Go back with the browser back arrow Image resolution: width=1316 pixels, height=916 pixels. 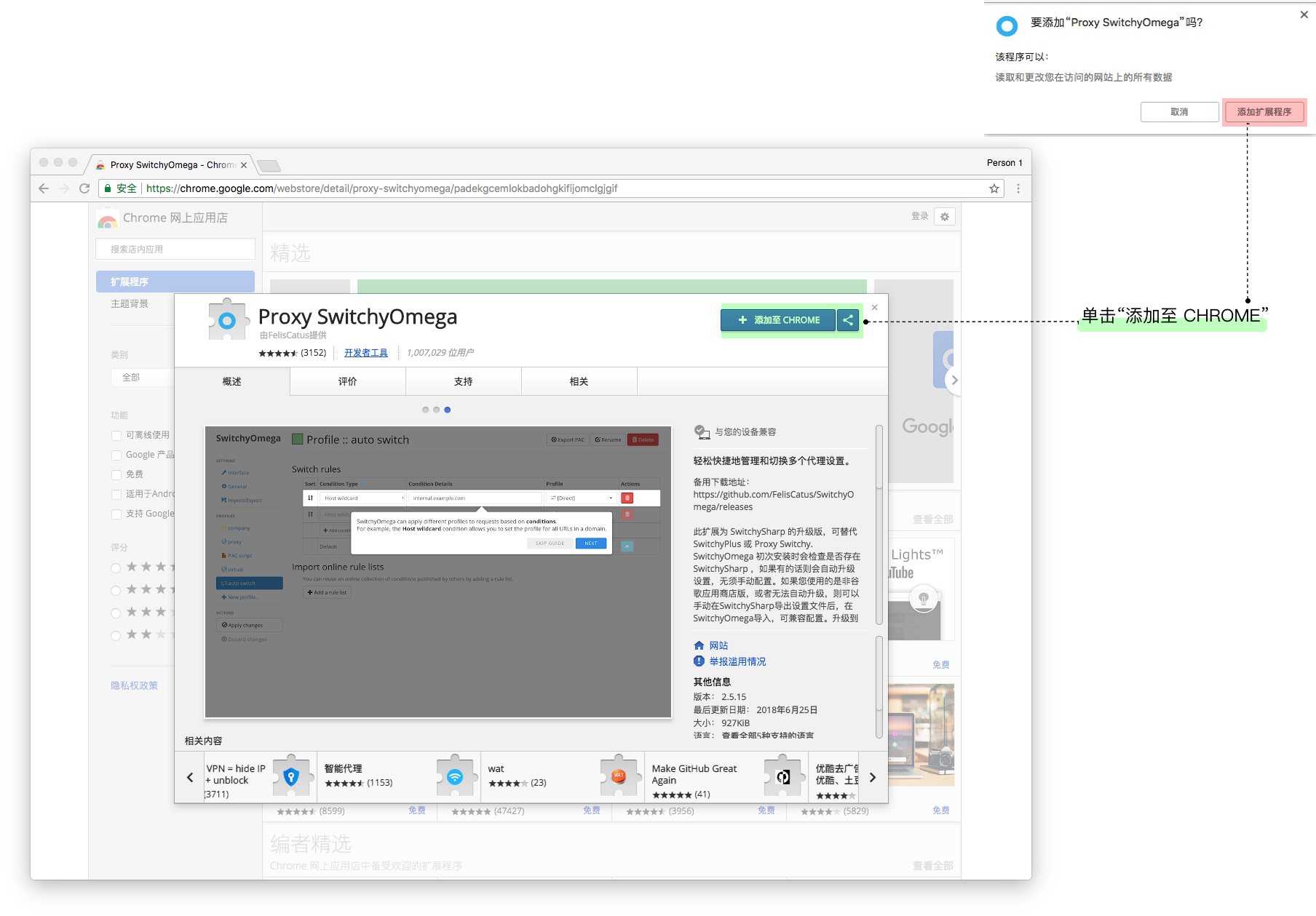(44, 188)
